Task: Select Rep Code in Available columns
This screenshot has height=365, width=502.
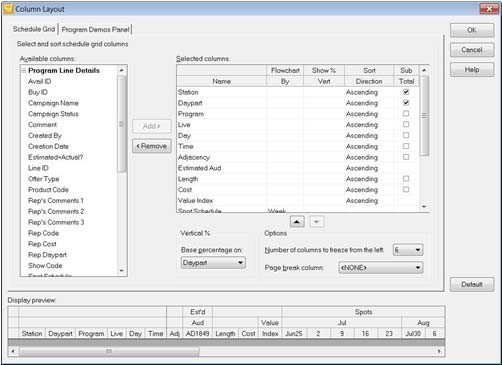Action: pos(43,233)
